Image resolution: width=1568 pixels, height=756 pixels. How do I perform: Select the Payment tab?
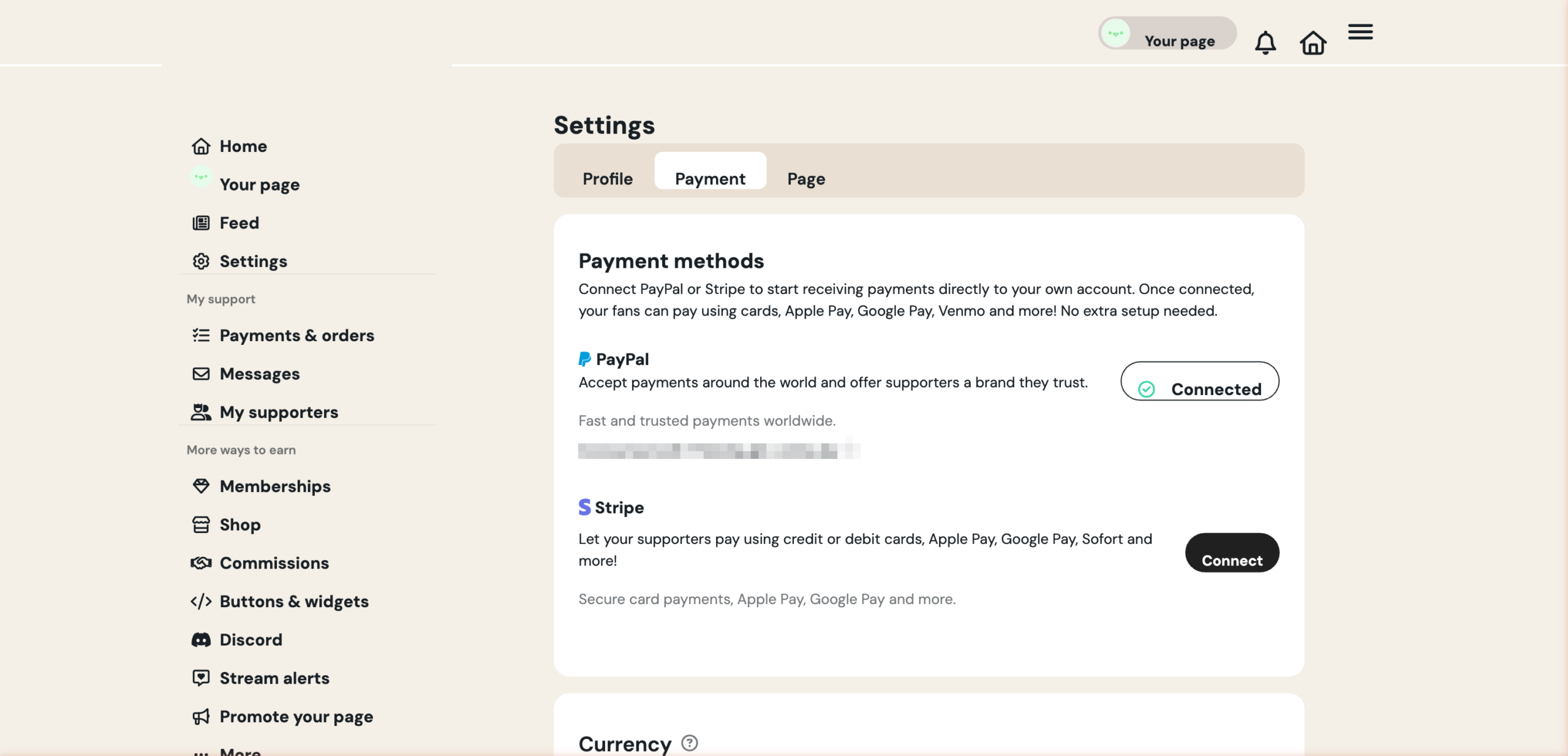point(710,178)
